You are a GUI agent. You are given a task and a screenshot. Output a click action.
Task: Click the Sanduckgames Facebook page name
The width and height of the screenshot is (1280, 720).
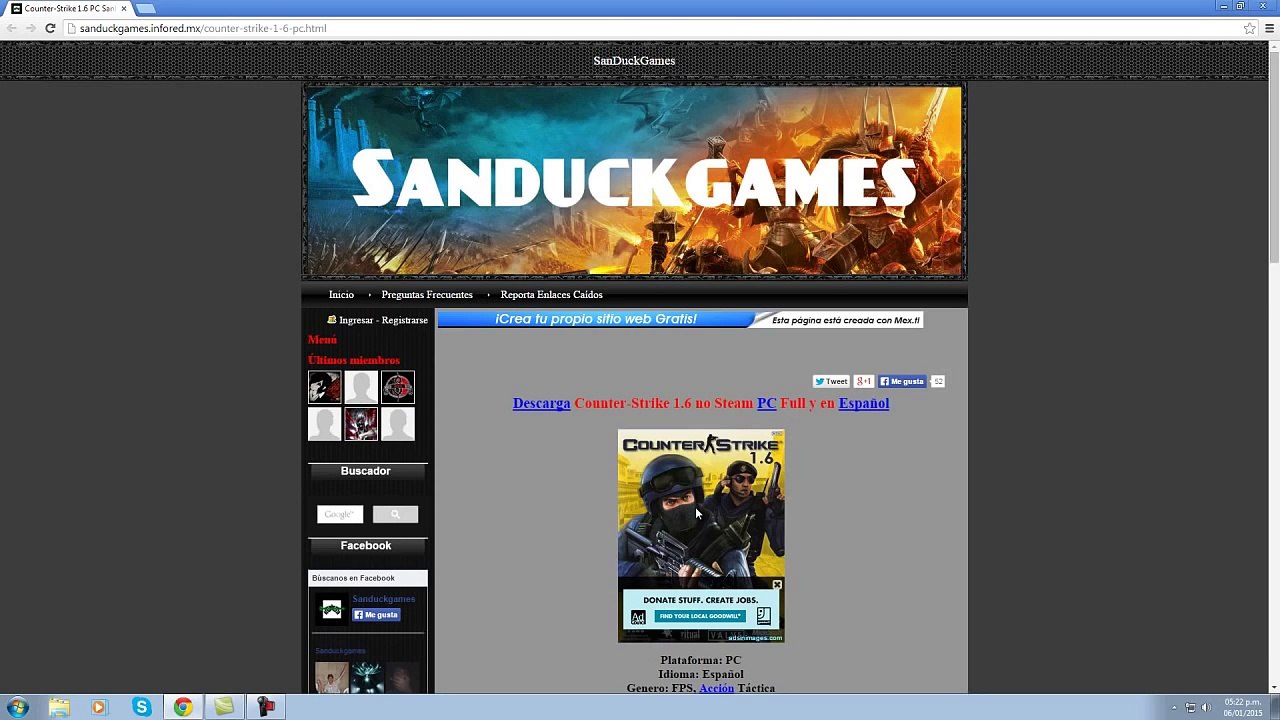[x=383, y=599]
